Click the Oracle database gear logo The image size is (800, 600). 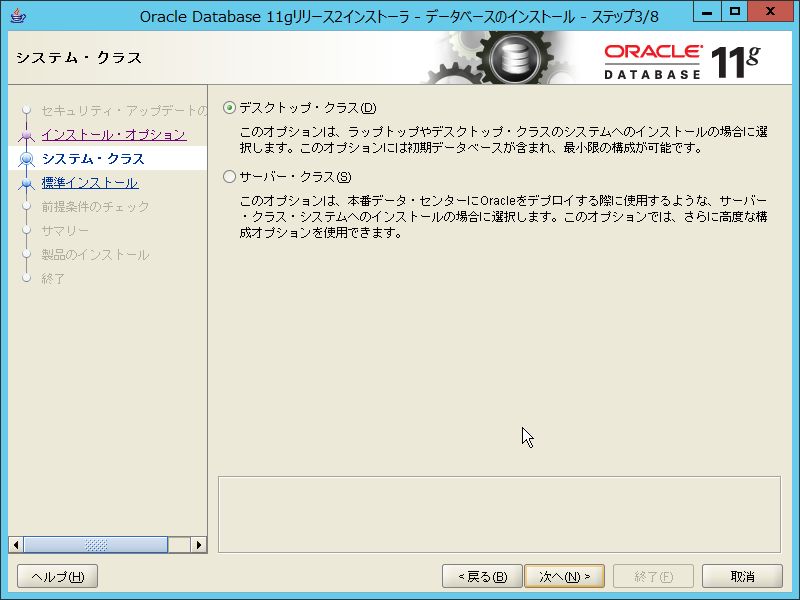(515, 58)
